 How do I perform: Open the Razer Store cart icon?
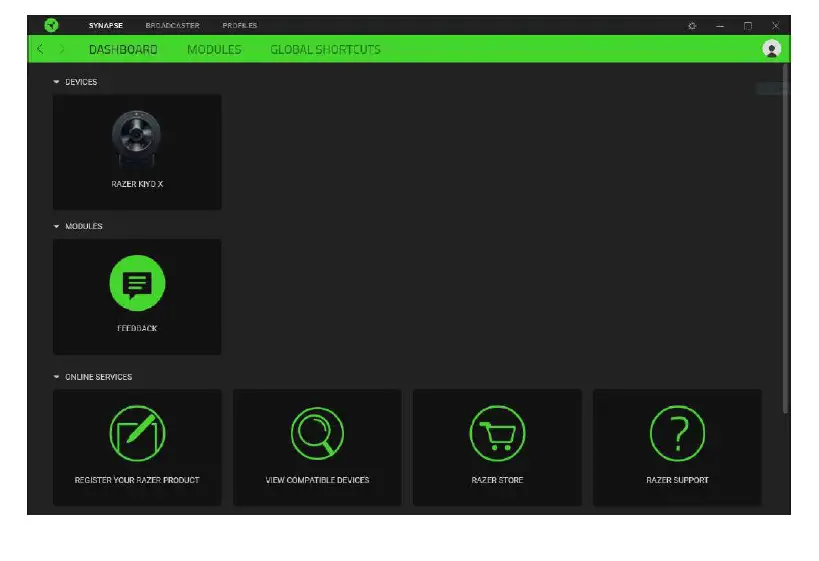[497, 434]
